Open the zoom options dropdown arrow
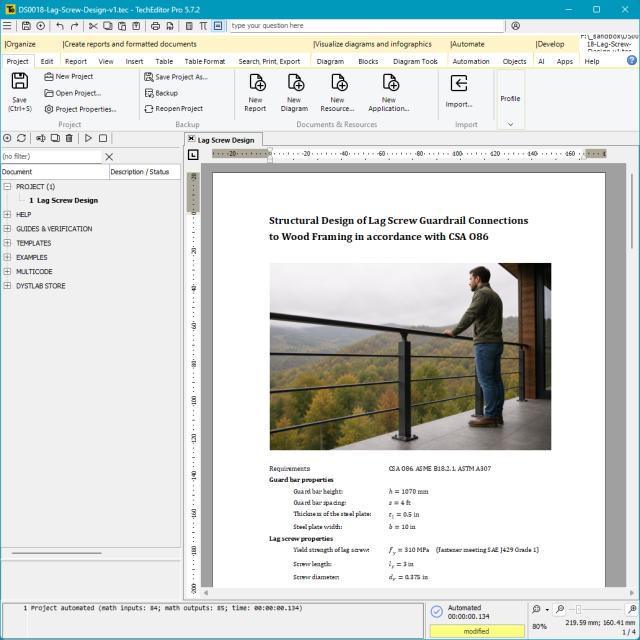Image resolution: width=640 pixels, height=640 pixels. point(547,610)
